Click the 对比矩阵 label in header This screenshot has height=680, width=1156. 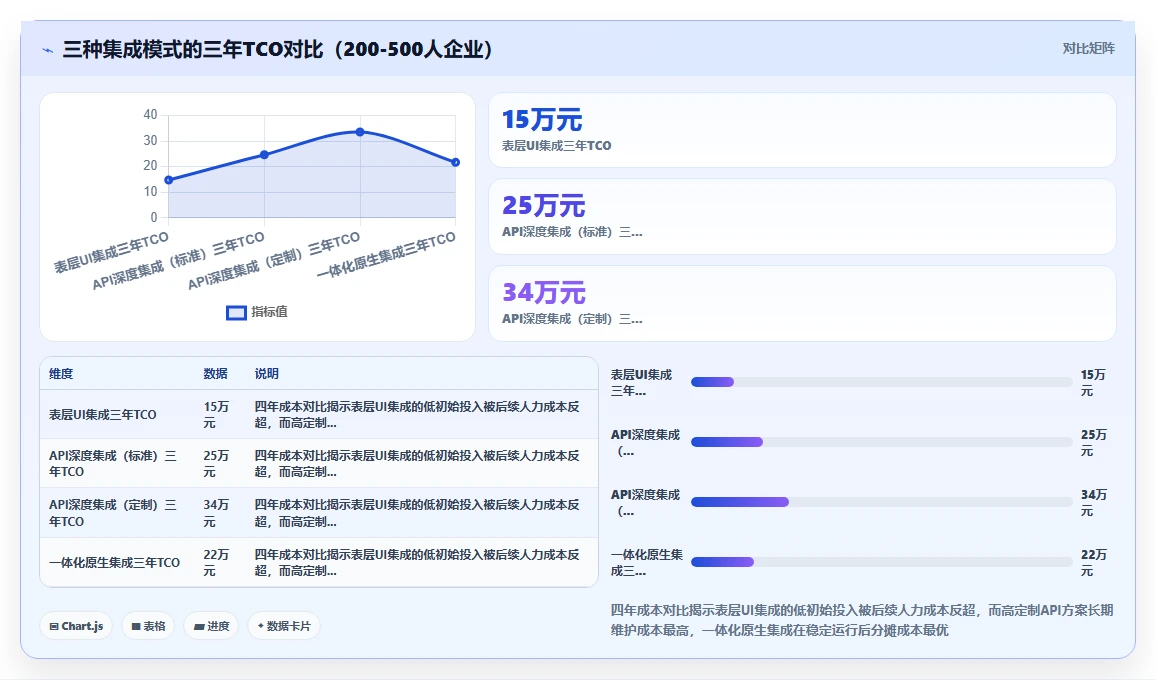1088,49
